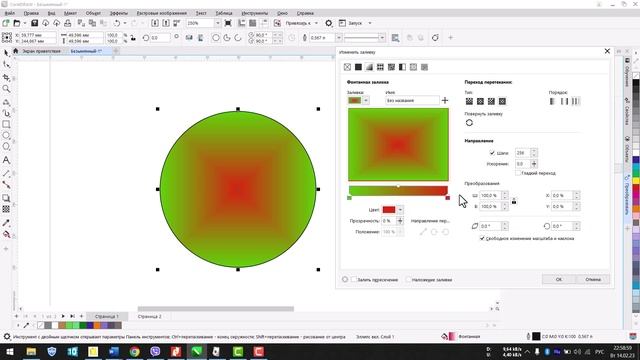
Task: Click the fill name input field
Action: click(412, 100)
